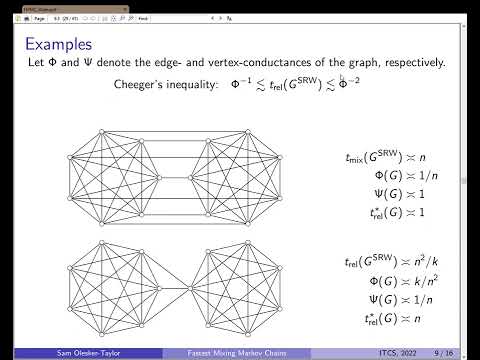
Task: Click the fit page zoom icon
Action: coord(114,19)
